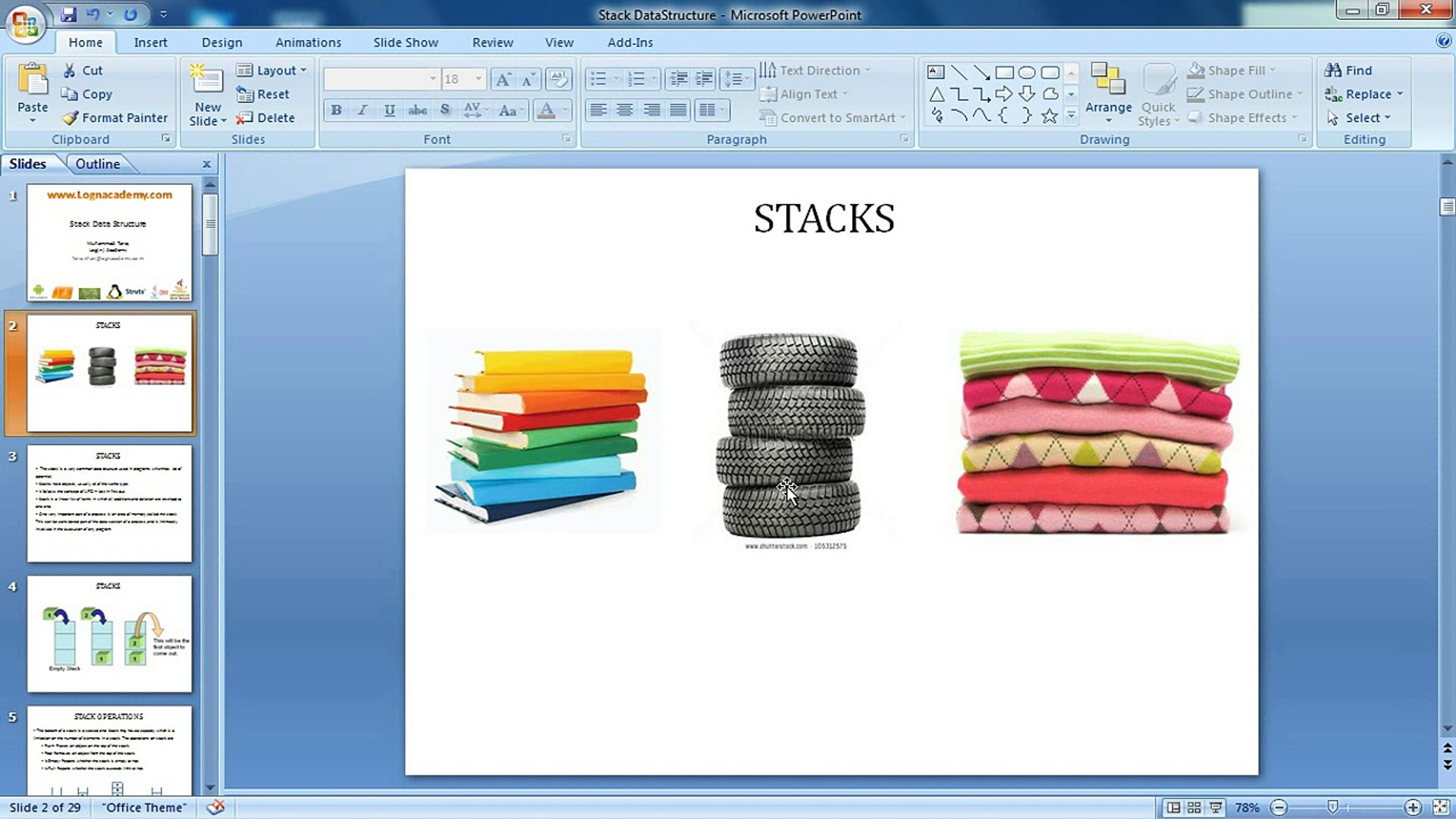Click the Save icon in quick access toolbar
The image size is (1456, 819).
point(69,14)
